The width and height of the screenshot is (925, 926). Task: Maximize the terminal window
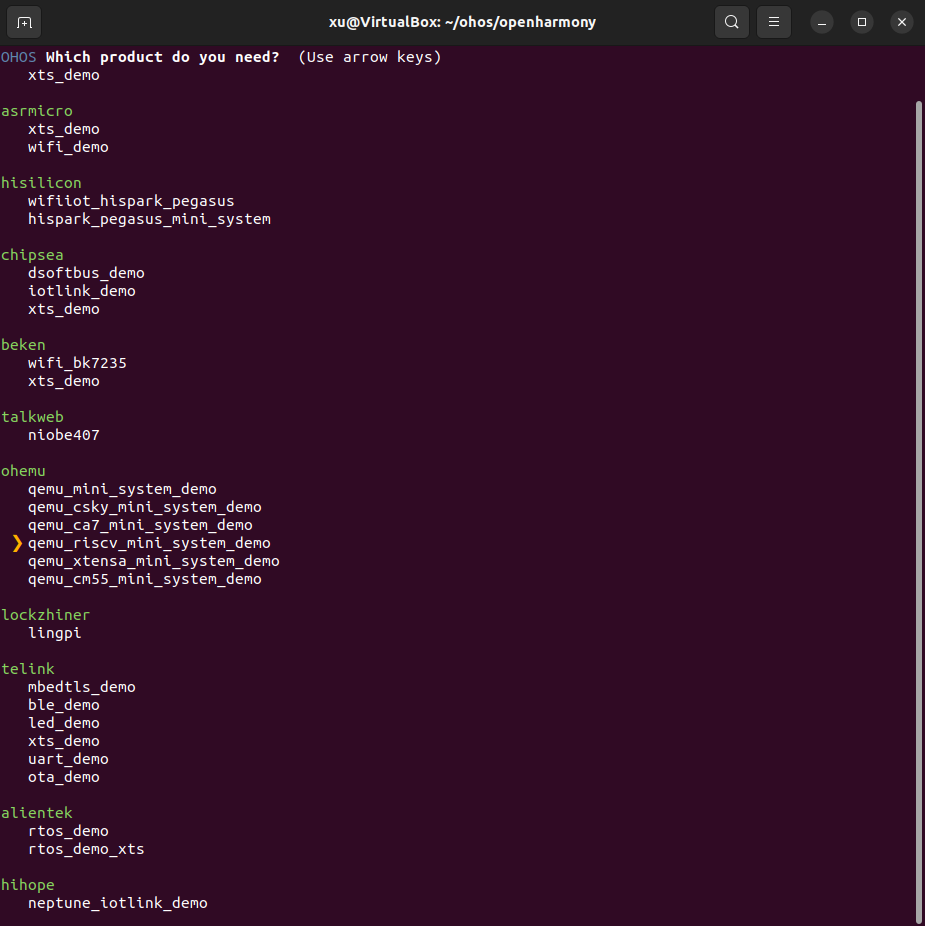861,22
